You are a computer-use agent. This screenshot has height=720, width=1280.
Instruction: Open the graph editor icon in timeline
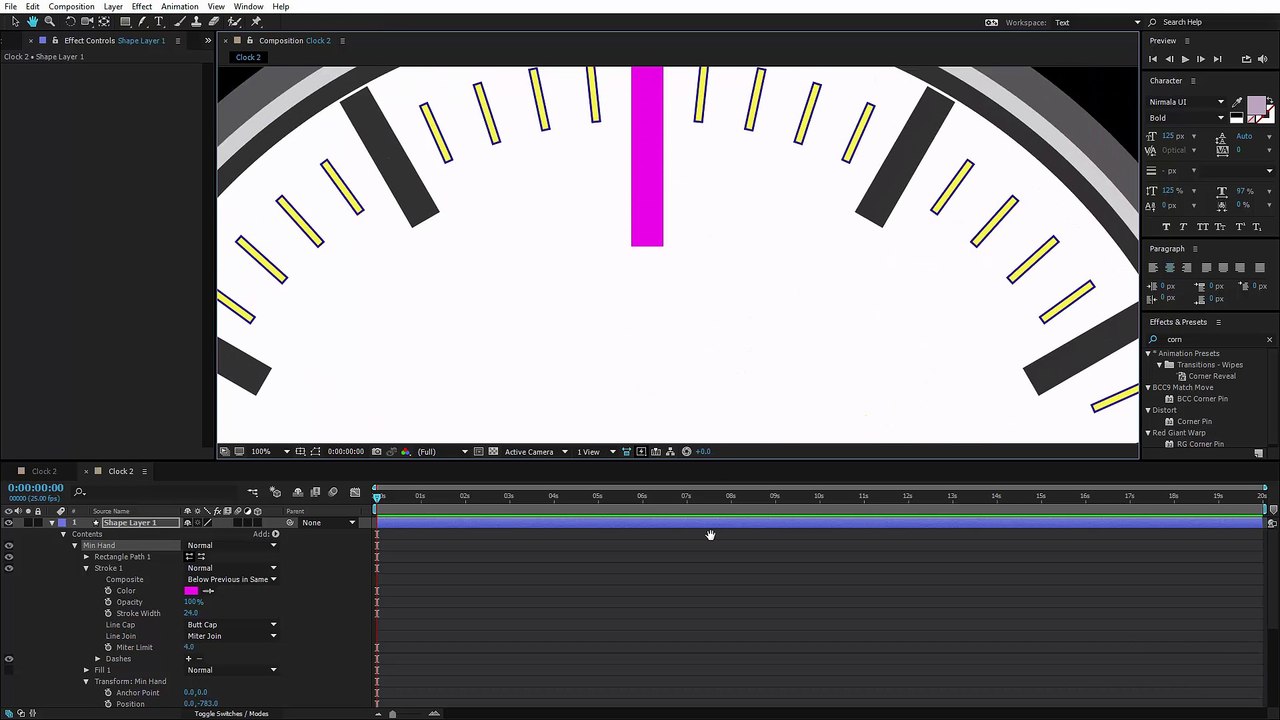click(x=355, y=492)
